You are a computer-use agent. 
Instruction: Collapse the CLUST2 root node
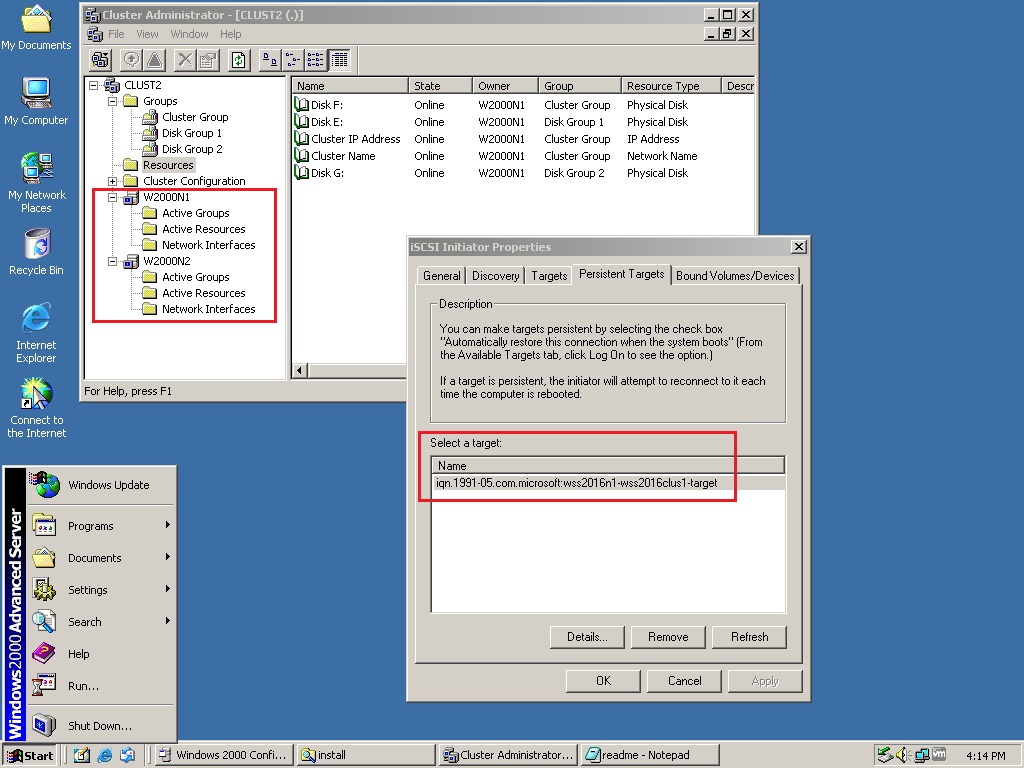(x=93, y=85)
